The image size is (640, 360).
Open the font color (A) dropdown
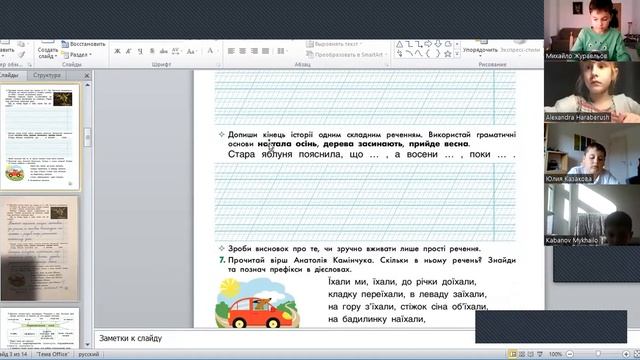click(x=211, y=51)
